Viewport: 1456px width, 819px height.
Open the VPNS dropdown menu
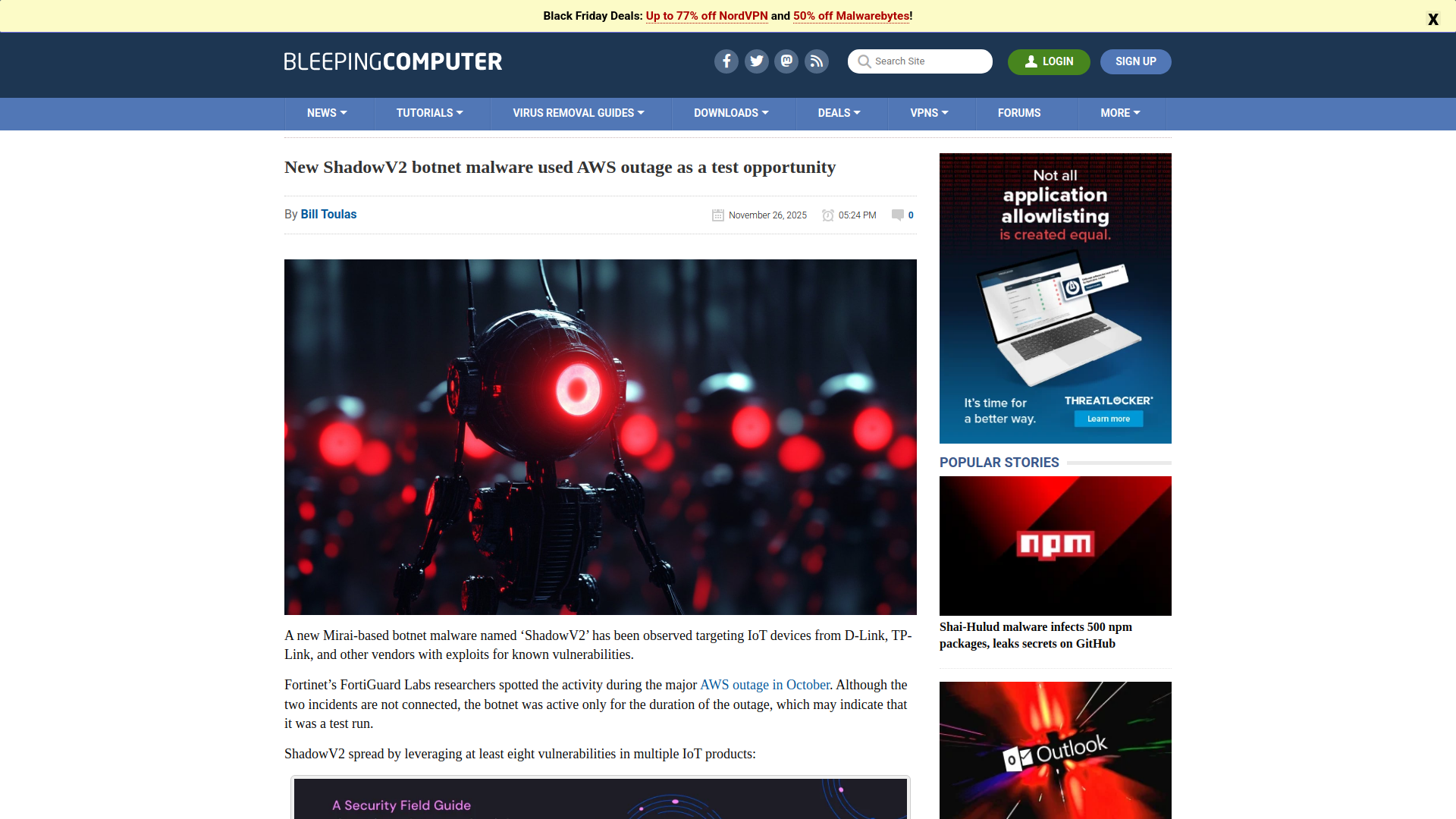[928, 113]
